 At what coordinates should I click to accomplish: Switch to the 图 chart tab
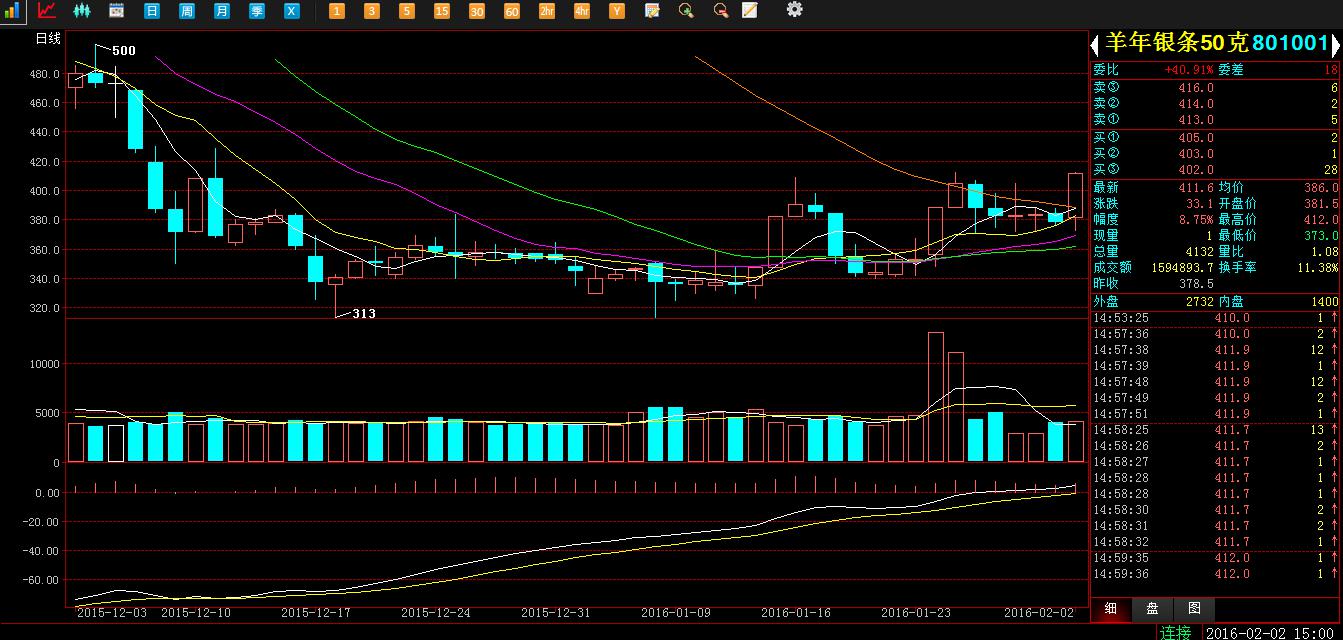(x=1195, y=608)
